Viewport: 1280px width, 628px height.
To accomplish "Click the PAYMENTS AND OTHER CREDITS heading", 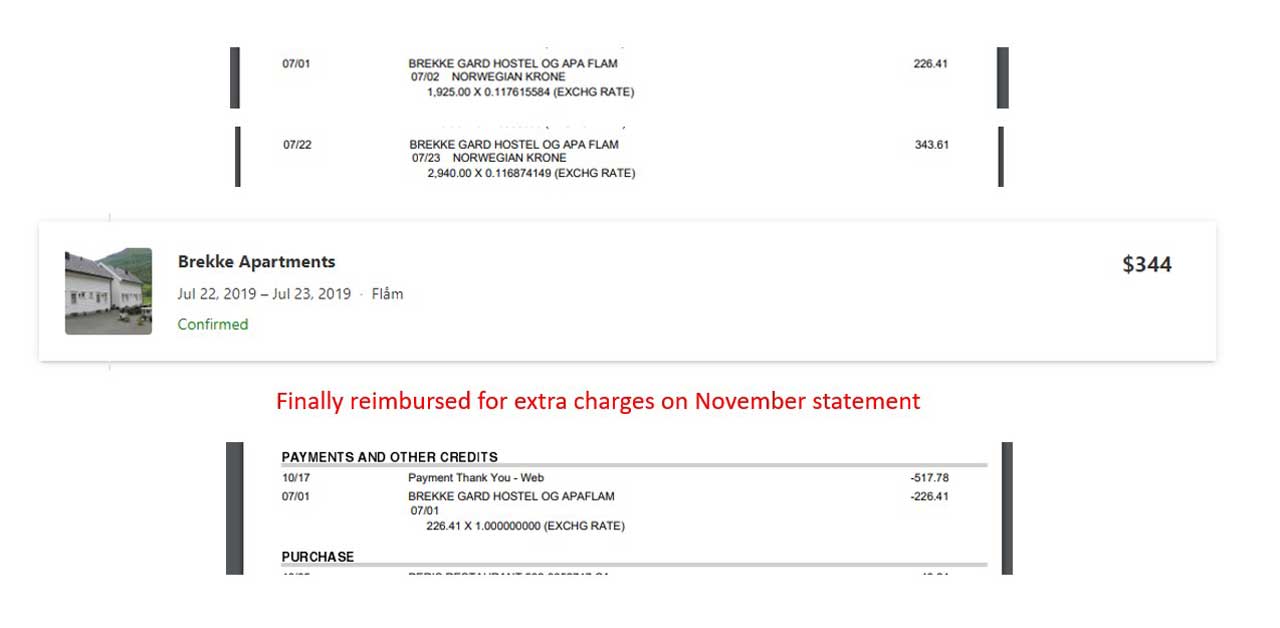I will pos(390,457).
